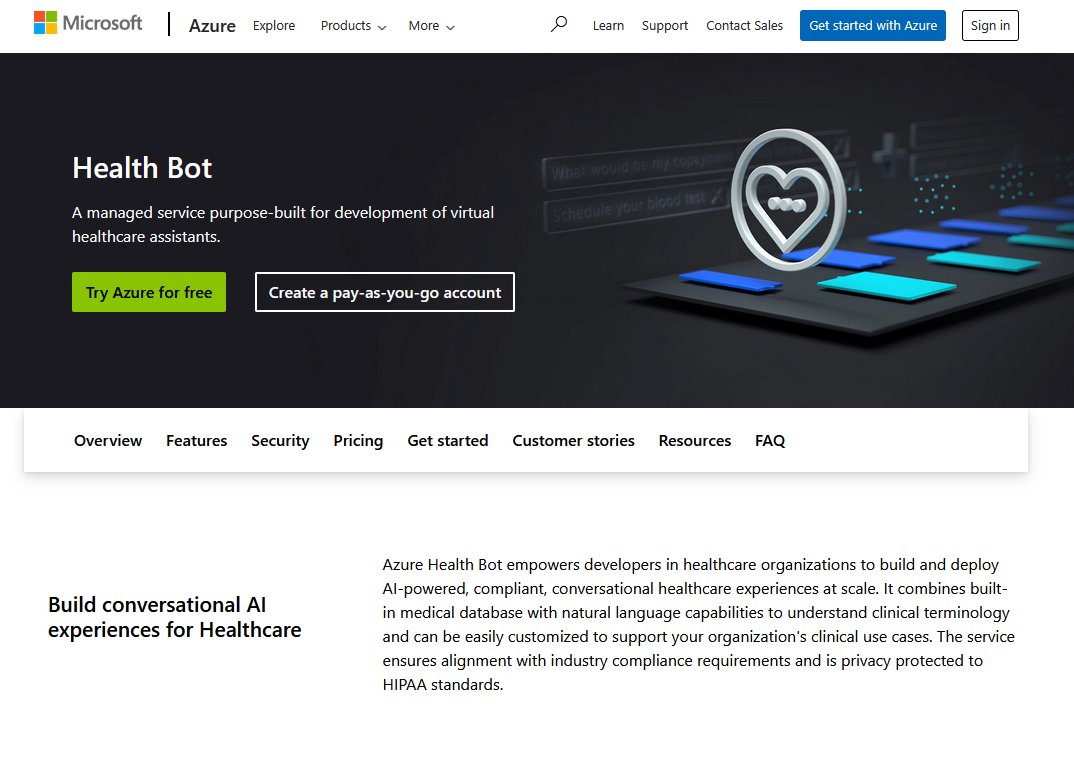
Task: Click 'A managed service purpose-built' description text
Action: click(283, 225)
